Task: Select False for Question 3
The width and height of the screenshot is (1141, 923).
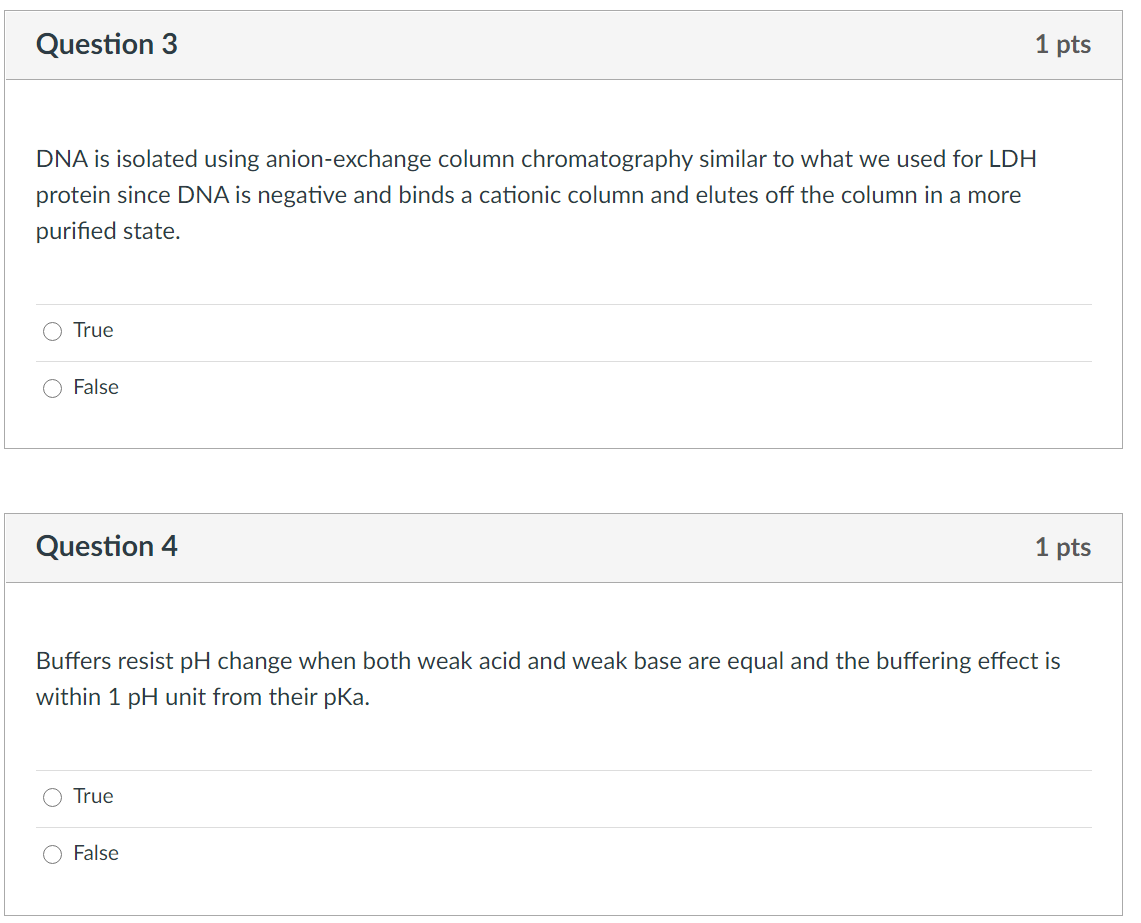Action: [52, 388]
